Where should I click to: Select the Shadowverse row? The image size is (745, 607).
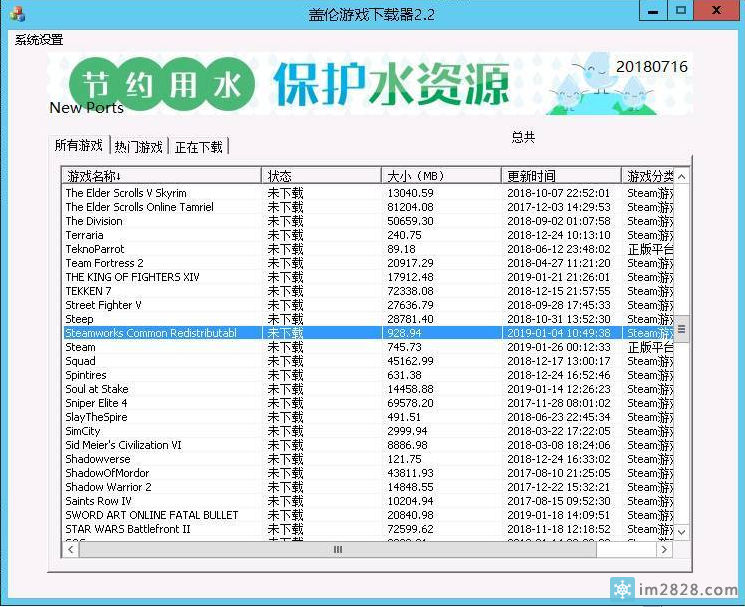click(x=369, y=459)
